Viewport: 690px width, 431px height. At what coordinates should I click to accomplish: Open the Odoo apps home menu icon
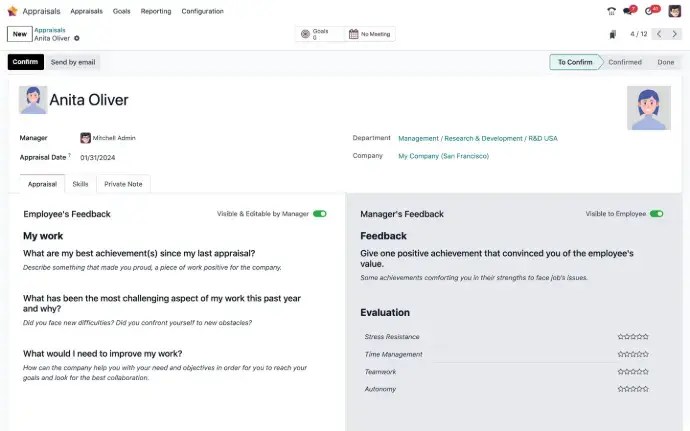(11, 11)
